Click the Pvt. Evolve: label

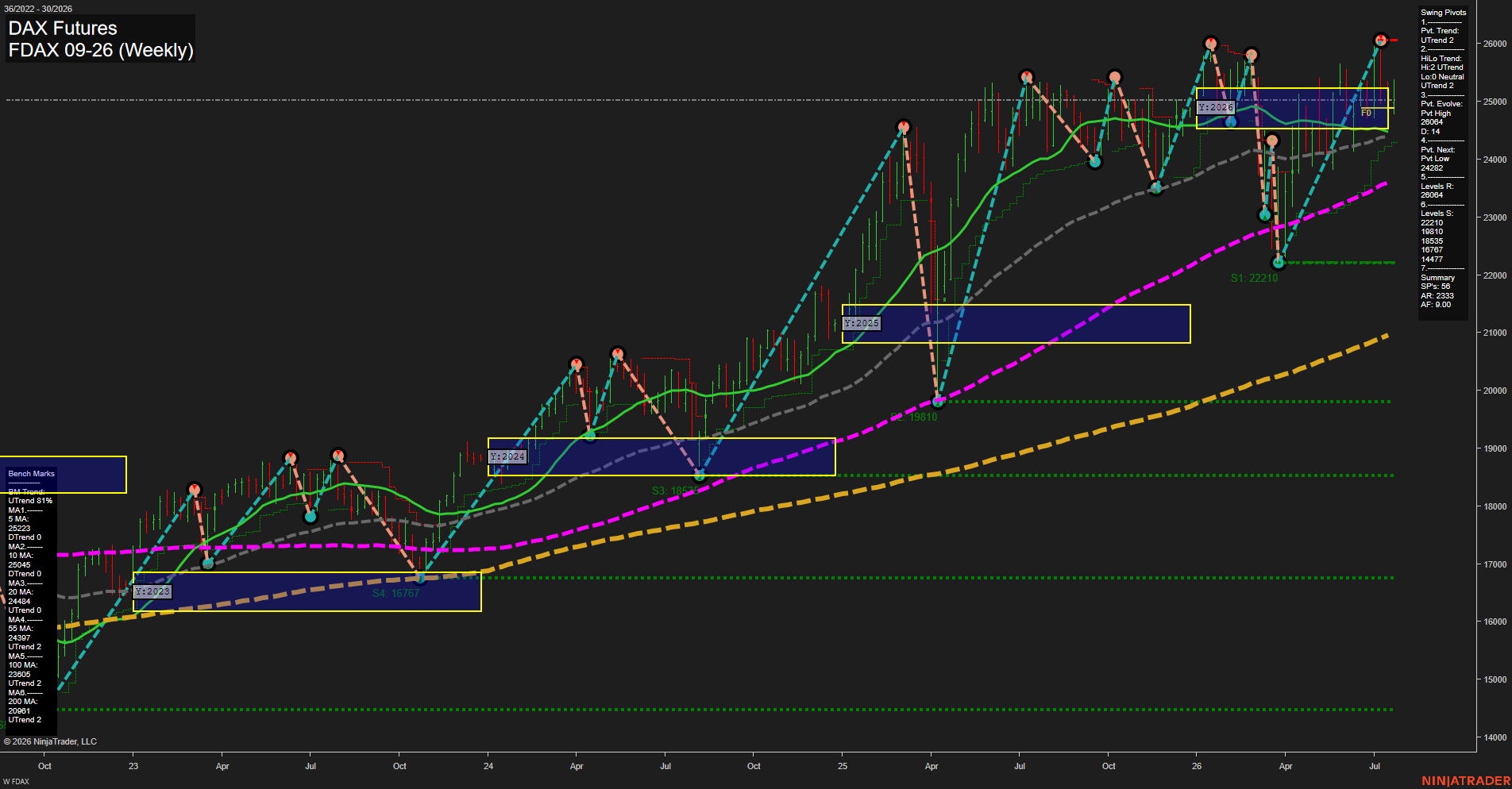[1441, 104]
